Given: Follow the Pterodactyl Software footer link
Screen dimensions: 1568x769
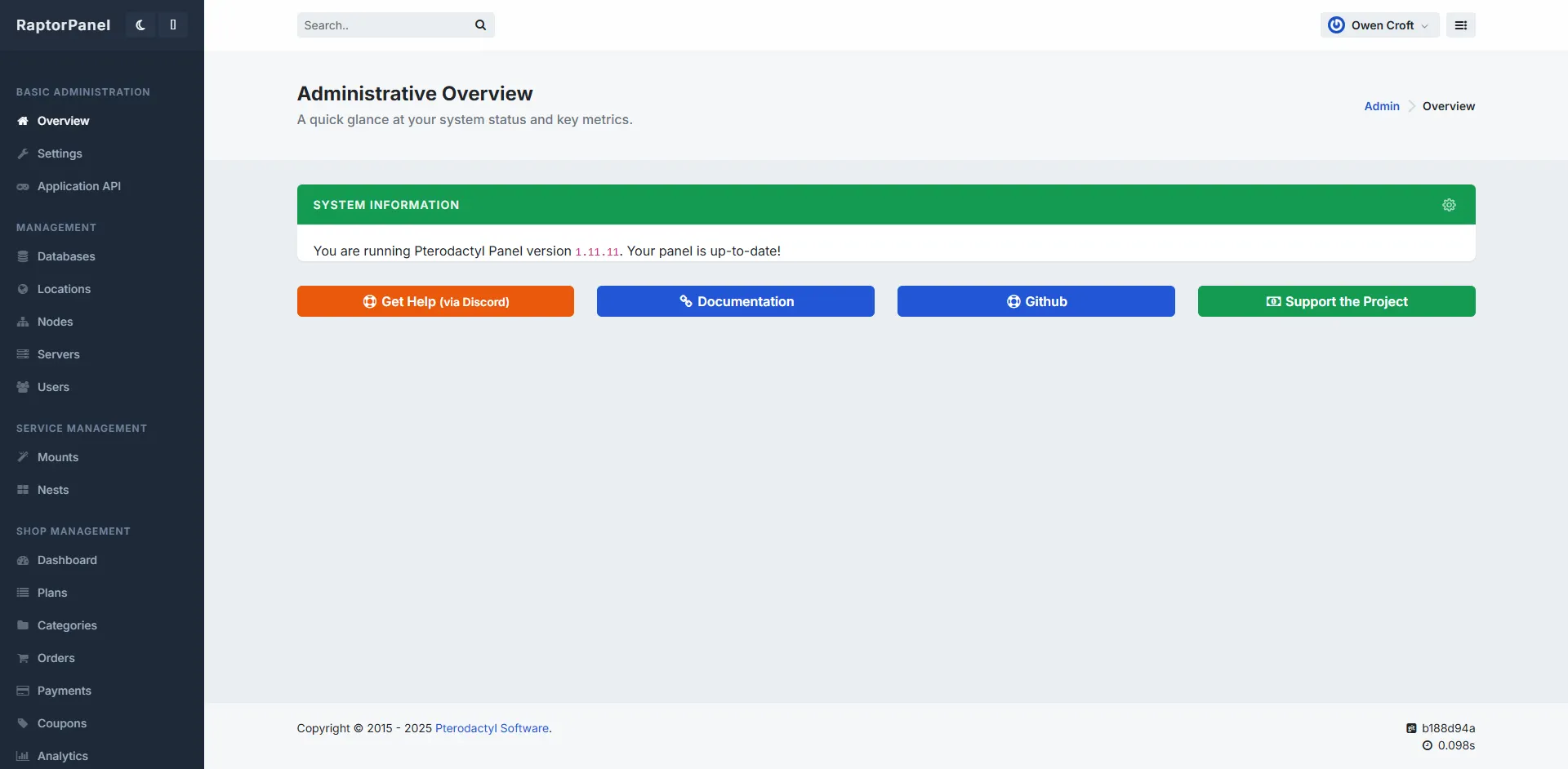Looking at the screenshot, I should pos(492,728).
